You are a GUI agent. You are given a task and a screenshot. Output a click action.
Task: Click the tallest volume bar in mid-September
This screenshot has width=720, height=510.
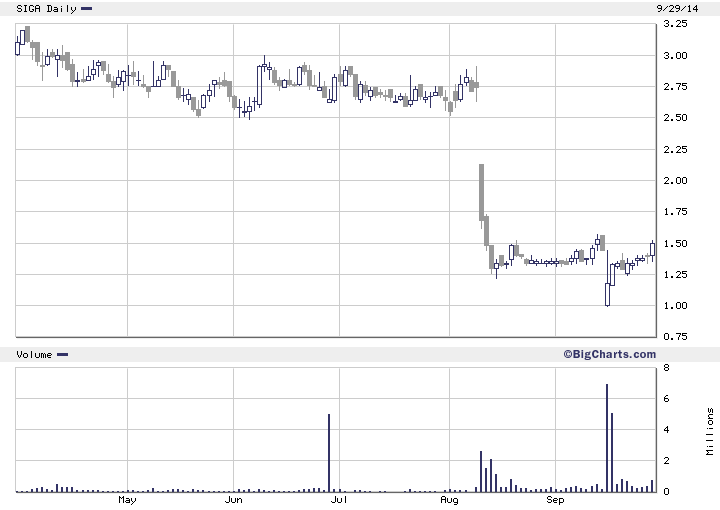[x=607, y=438]
